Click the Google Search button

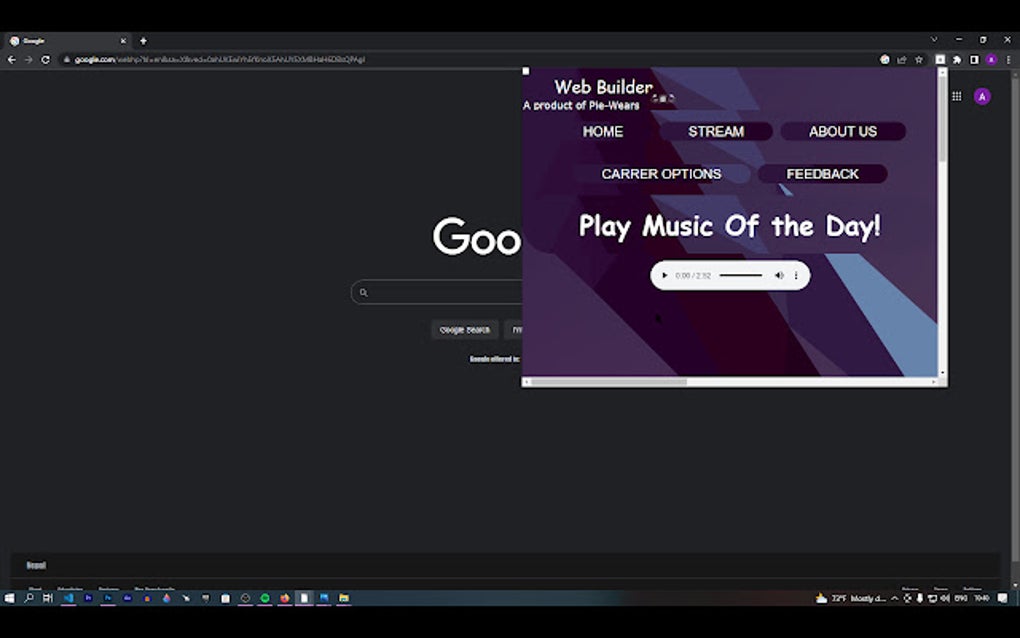pos(464,330)
